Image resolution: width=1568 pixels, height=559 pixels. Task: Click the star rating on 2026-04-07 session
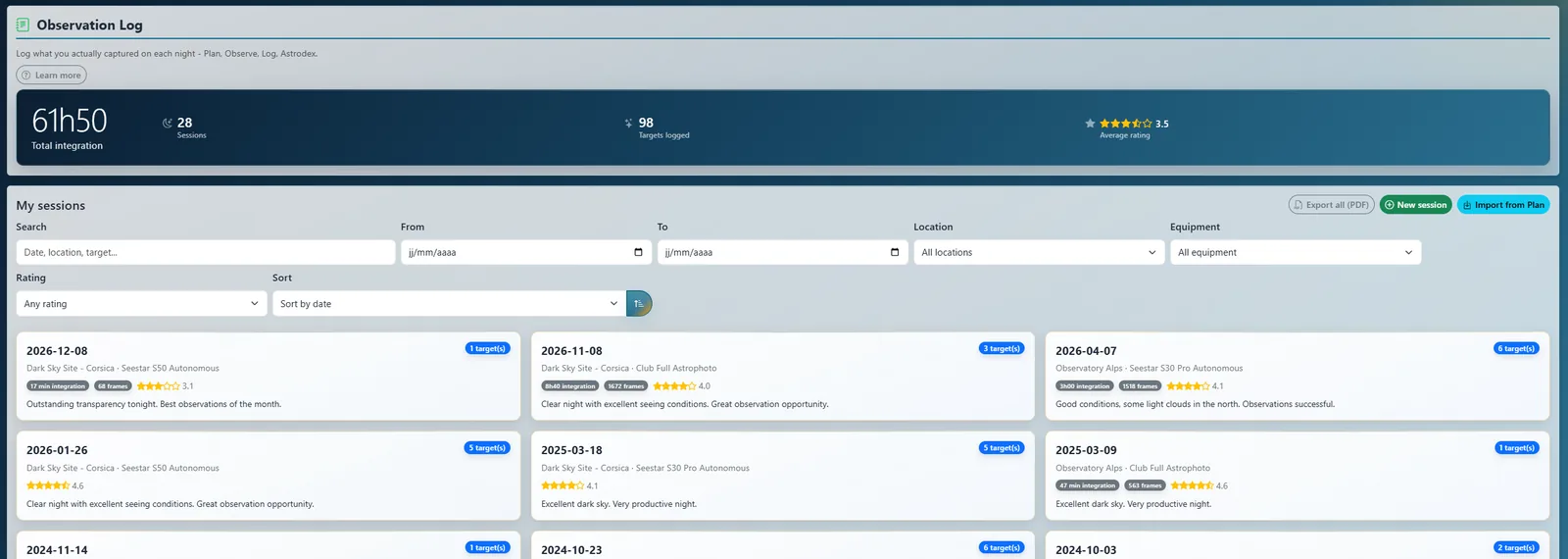tap(1188, 386)
